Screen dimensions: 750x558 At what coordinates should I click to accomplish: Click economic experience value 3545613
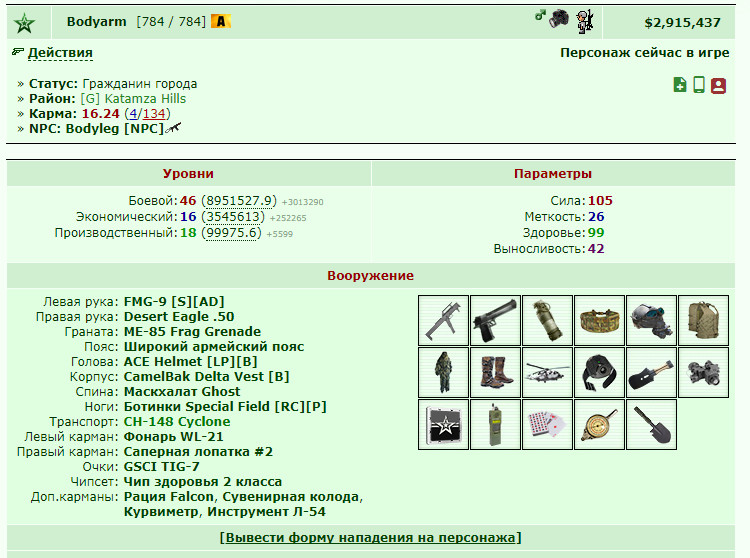click(x=233, y=217)
